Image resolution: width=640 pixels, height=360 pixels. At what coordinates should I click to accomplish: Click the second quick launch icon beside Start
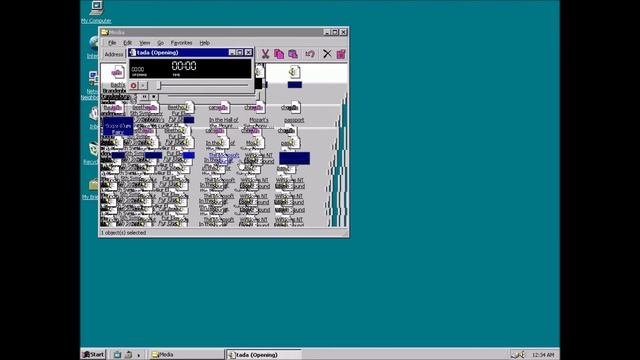tap(128, 355)
